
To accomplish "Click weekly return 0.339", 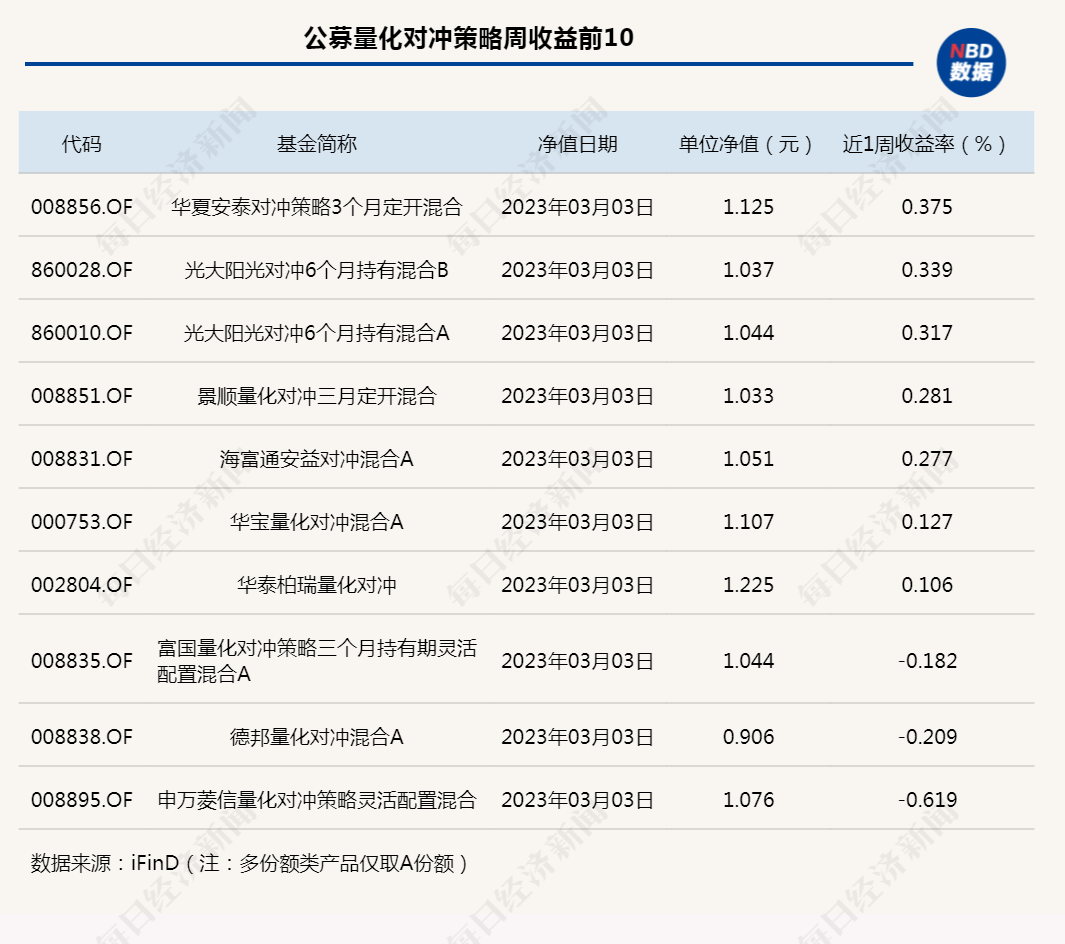I will tap(926, 270).
